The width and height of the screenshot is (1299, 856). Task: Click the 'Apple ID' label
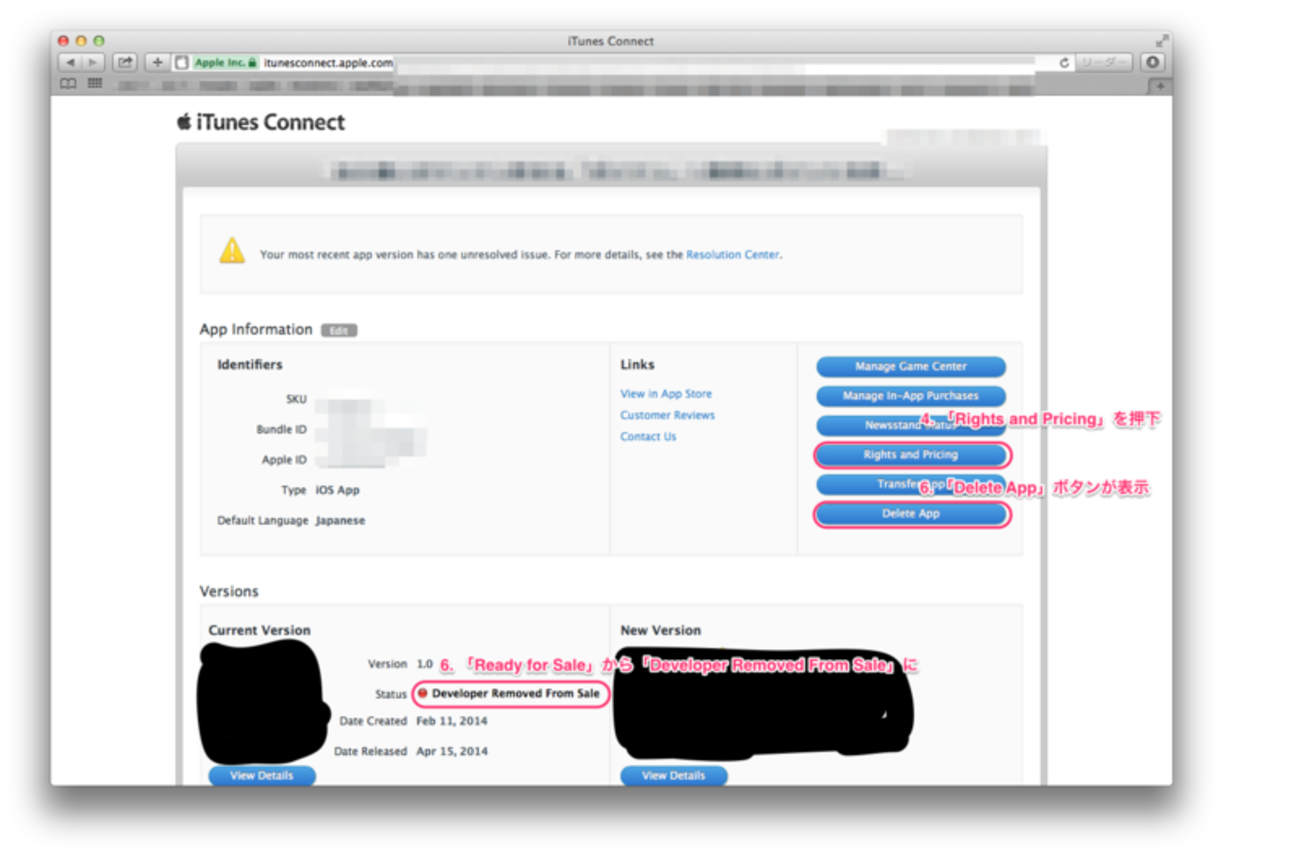284,460
